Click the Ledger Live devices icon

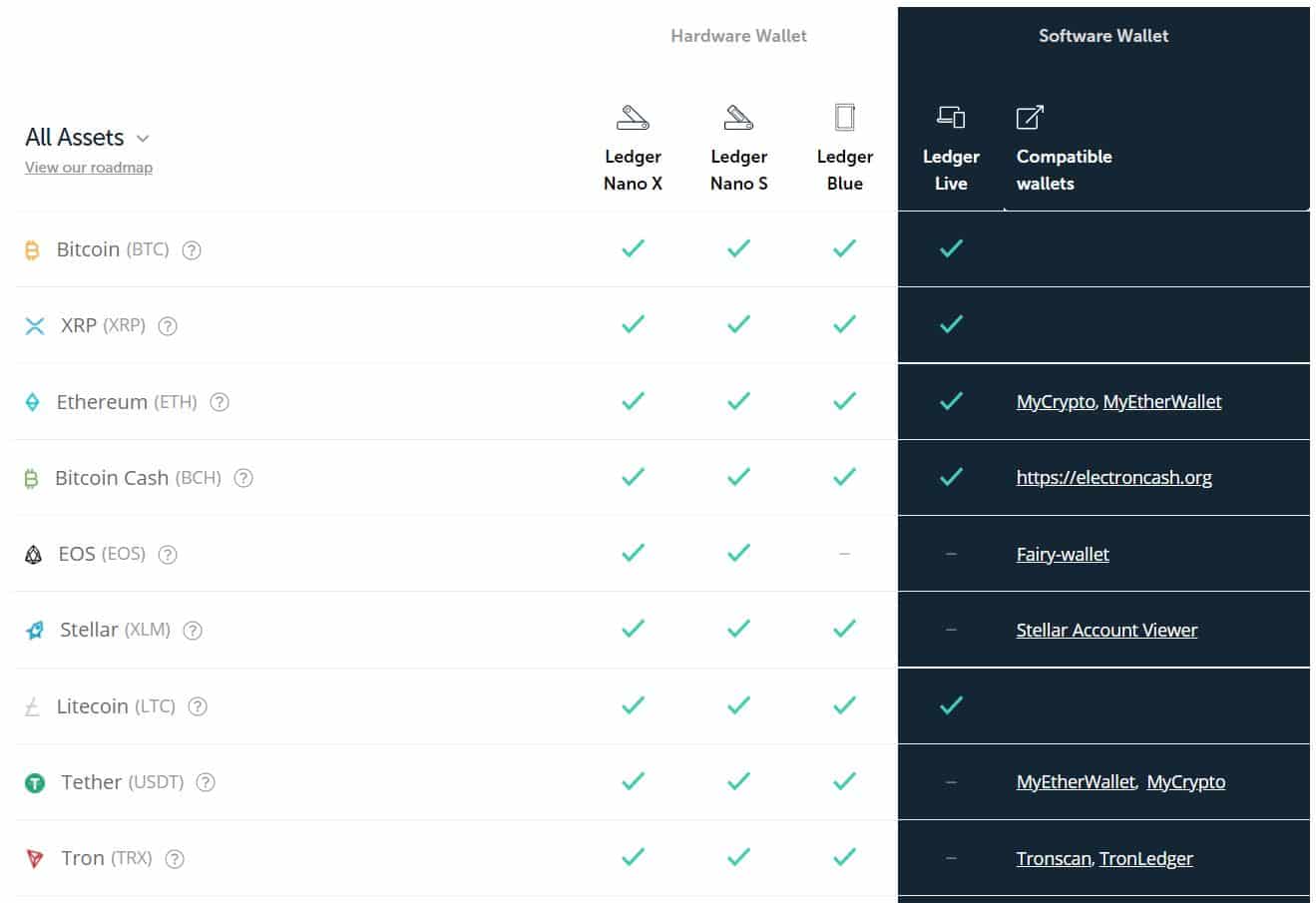tap(951, 118)
